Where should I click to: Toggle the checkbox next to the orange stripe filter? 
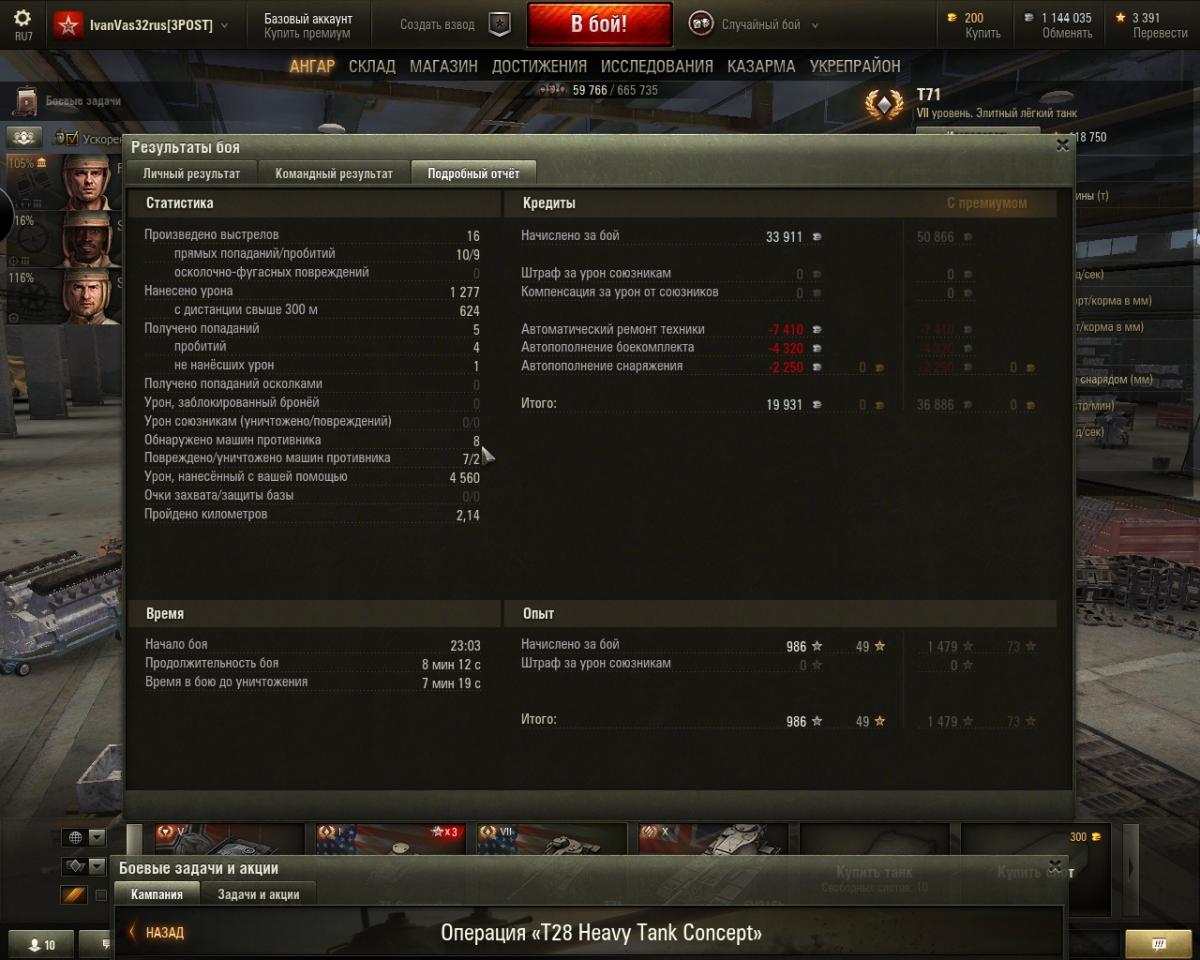[100, 895]
